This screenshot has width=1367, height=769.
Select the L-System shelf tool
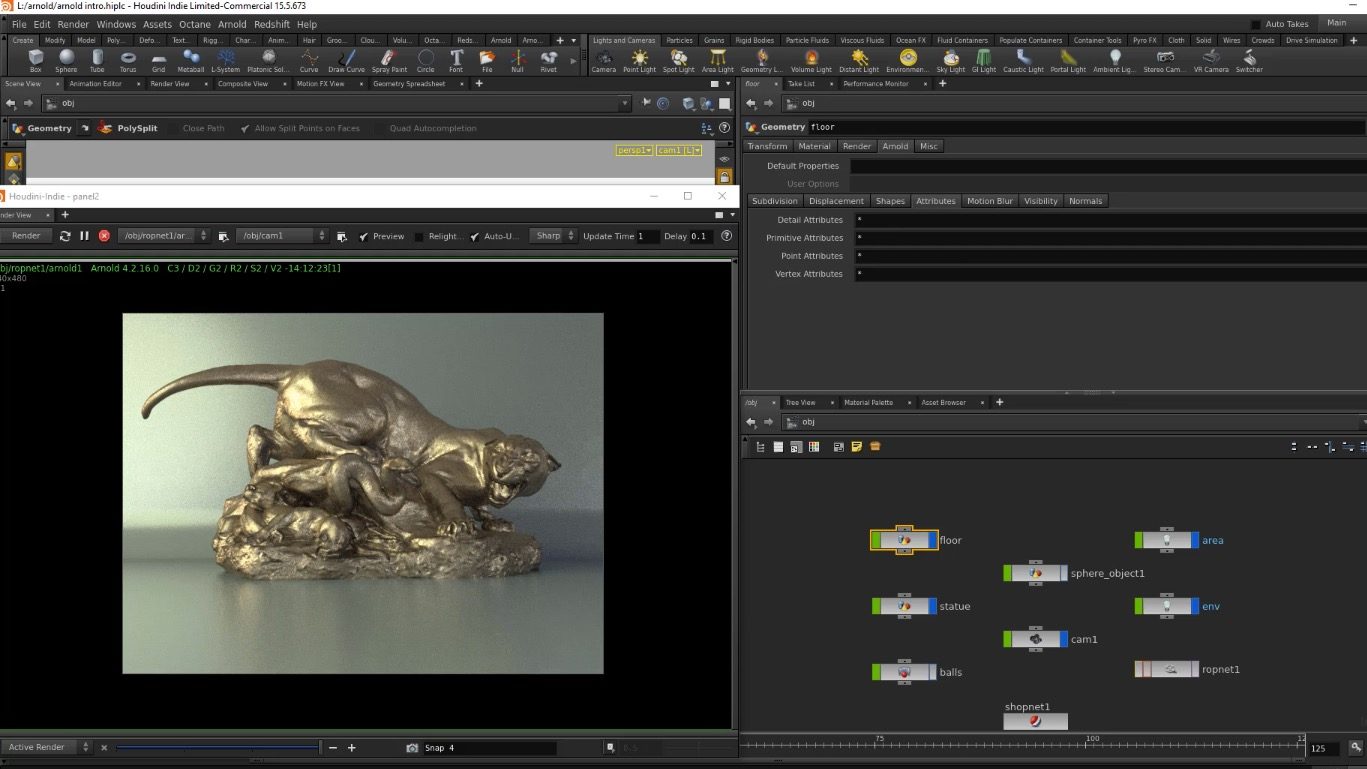(x=226, y=61)
